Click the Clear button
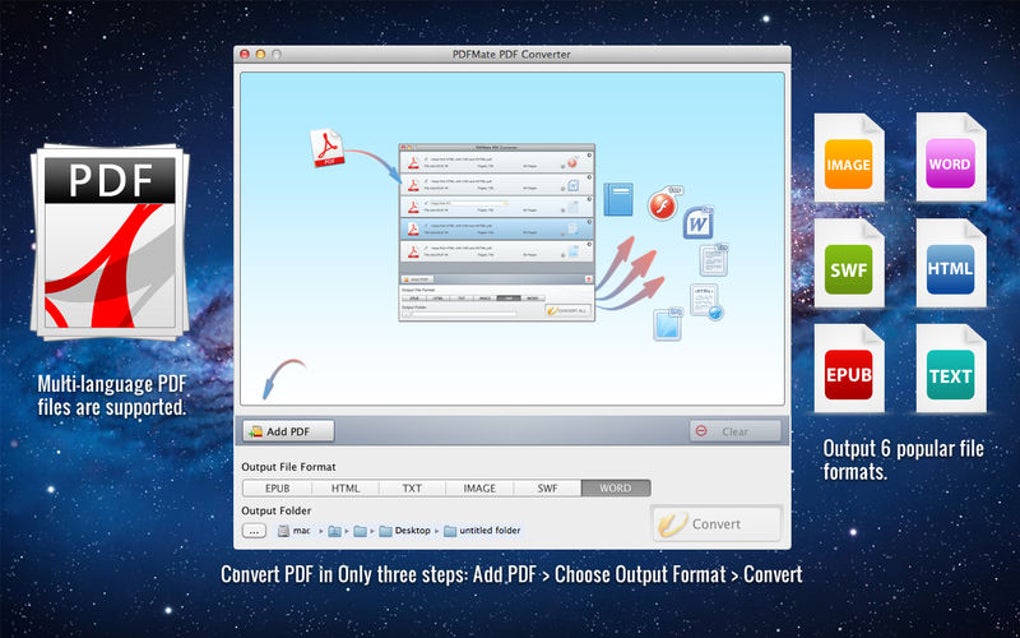This screenshot has height=638, width=1020. coord(735,431)
